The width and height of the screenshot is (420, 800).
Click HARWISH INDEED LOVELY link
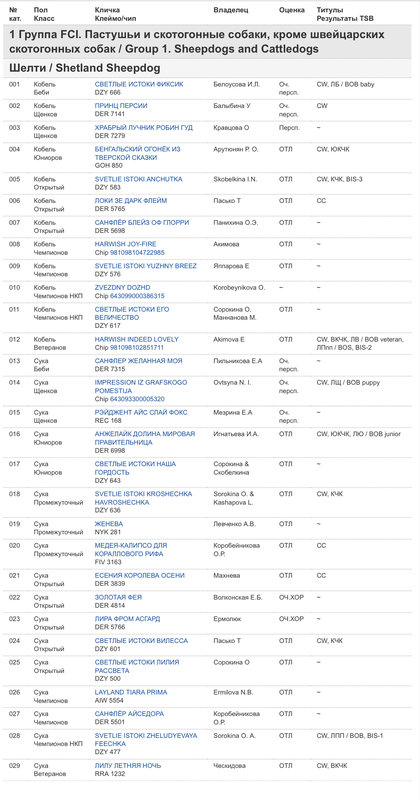(137, 339)
